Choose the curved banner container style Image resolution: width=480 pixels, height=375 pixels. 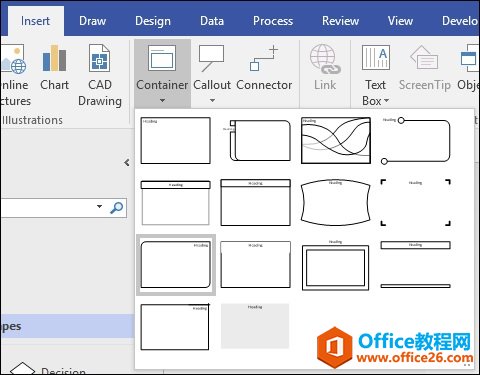coord(336,203)
